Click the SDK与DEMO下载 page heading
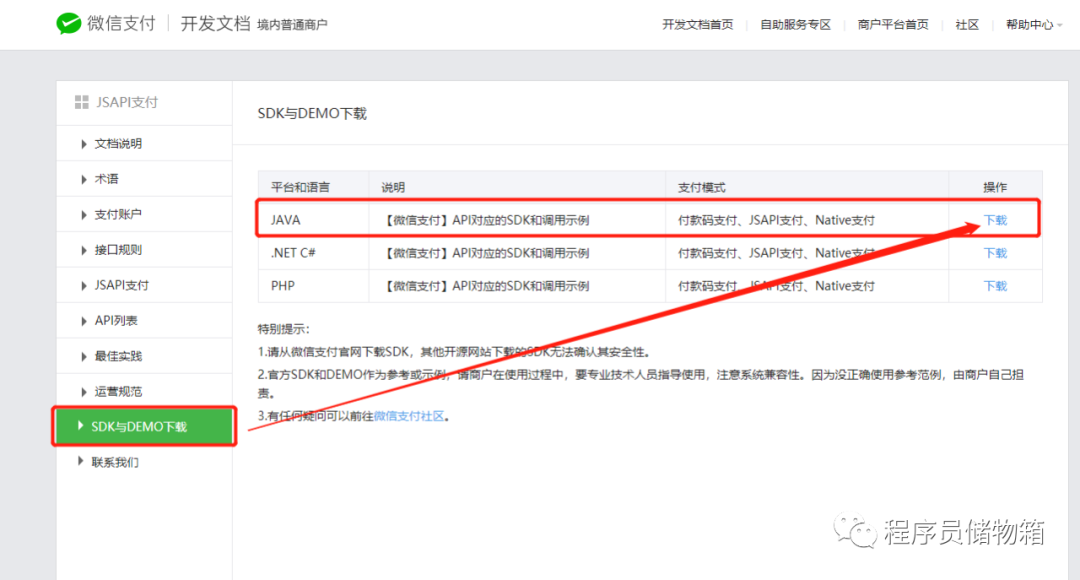The image size is (1080, 580). [x=312, y=114]
